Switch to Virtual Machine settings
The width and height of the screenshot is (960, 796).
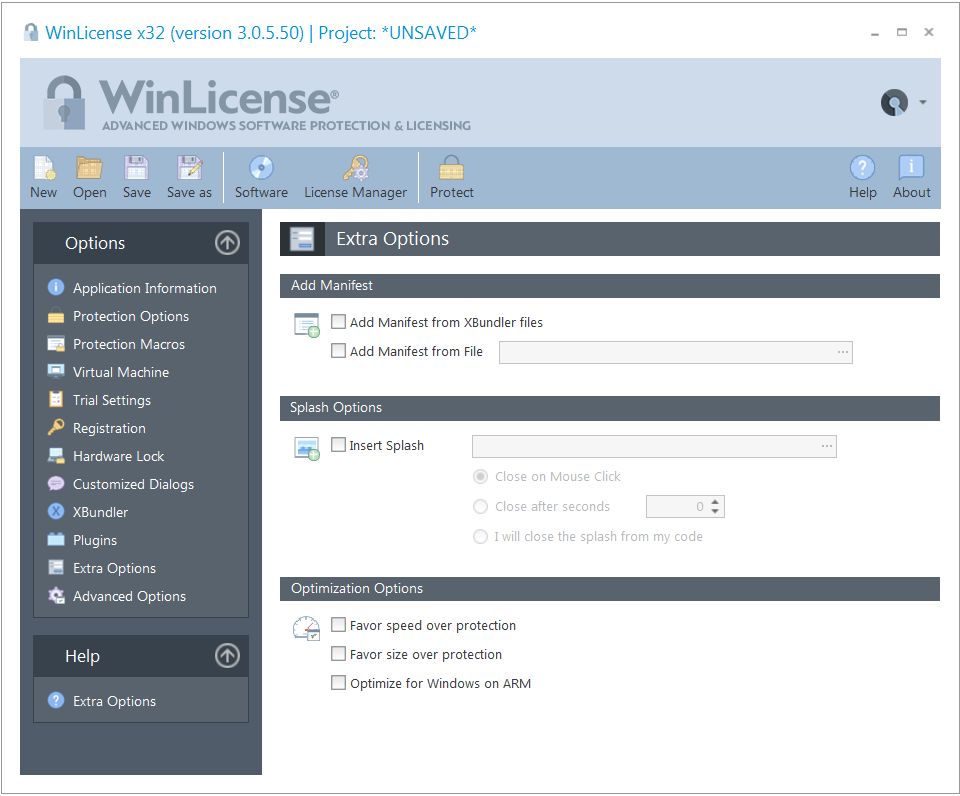(x=121, y=372)
